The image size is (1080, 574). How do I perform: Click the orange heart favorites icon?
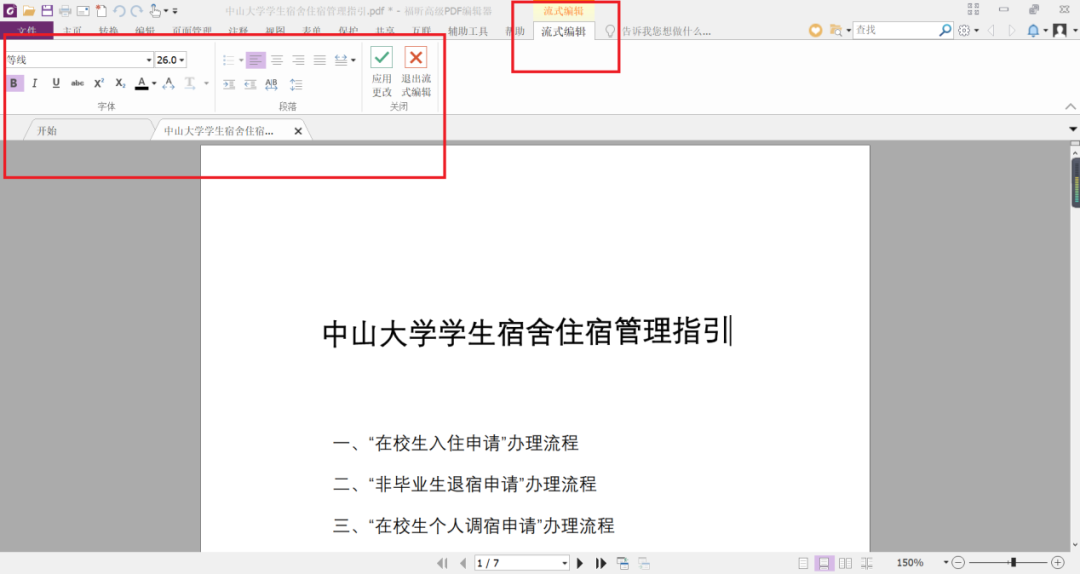tap(815, 30)
